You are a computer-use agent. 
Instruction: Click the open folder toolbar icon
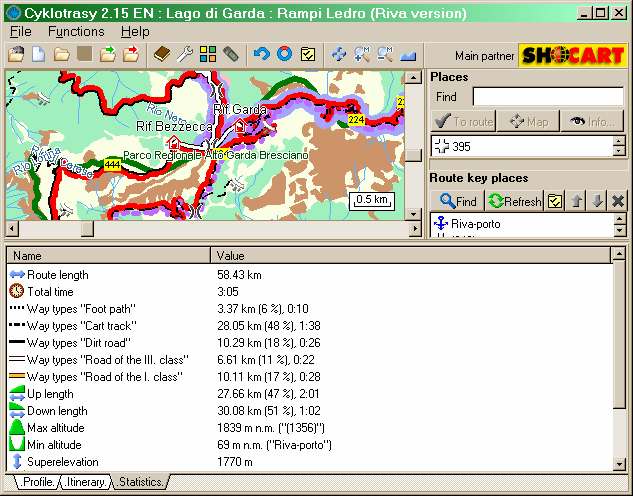62,54
